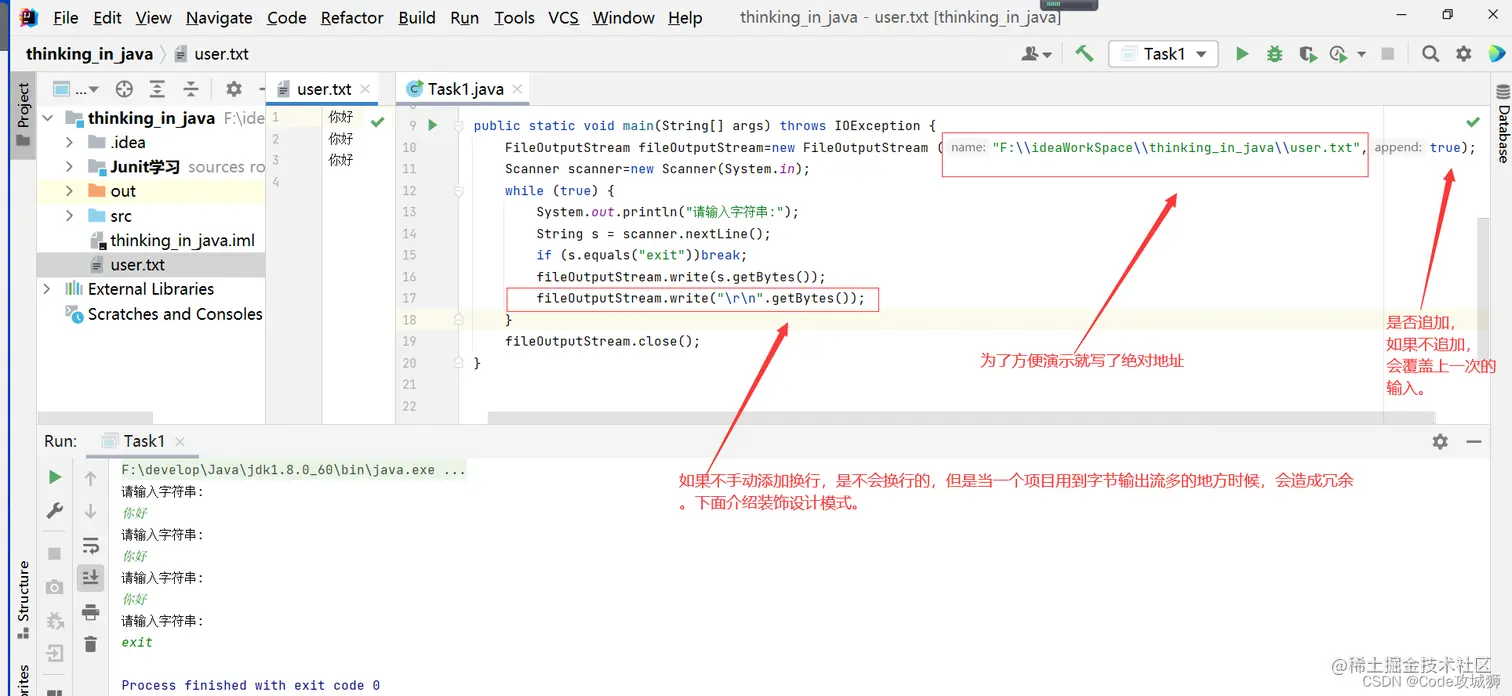The image size is (1512, 696).
Task: Run Task1 with coverage shield icon
Action: click(1307, 54)
